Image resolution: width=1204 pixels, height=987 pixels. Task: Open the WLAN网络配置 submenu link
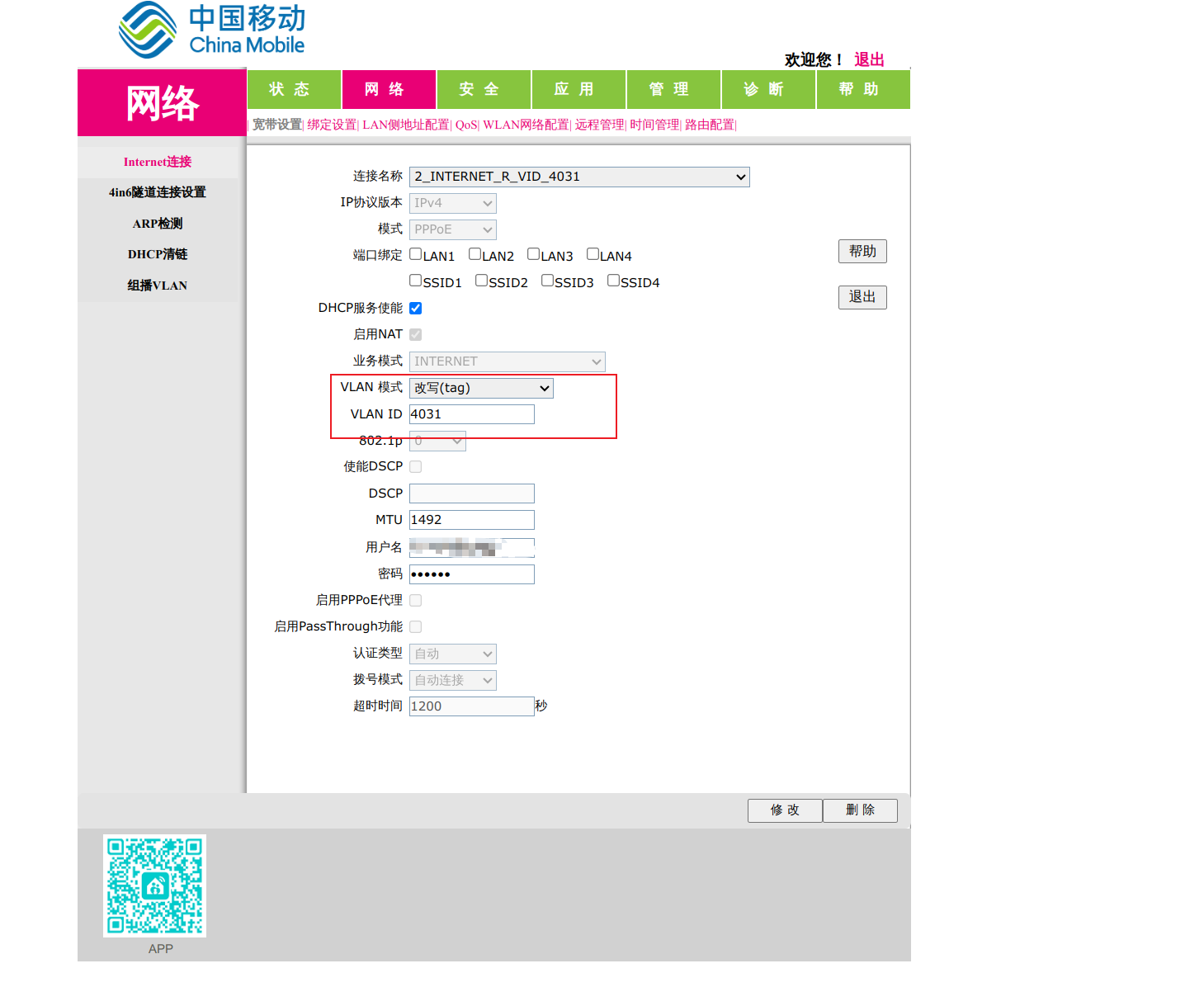[x=526, y=125]
